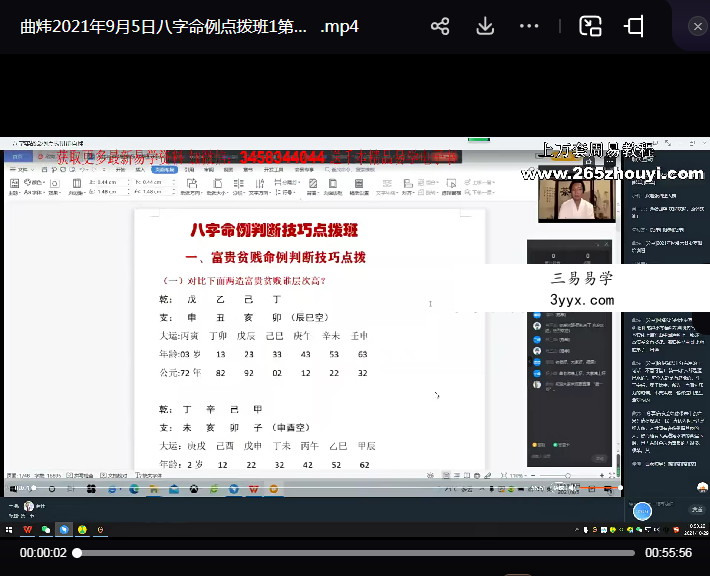This screenshot has width=710, height=576.
Task: Click 下移一层 send backward button
Action: click(480, 192)
